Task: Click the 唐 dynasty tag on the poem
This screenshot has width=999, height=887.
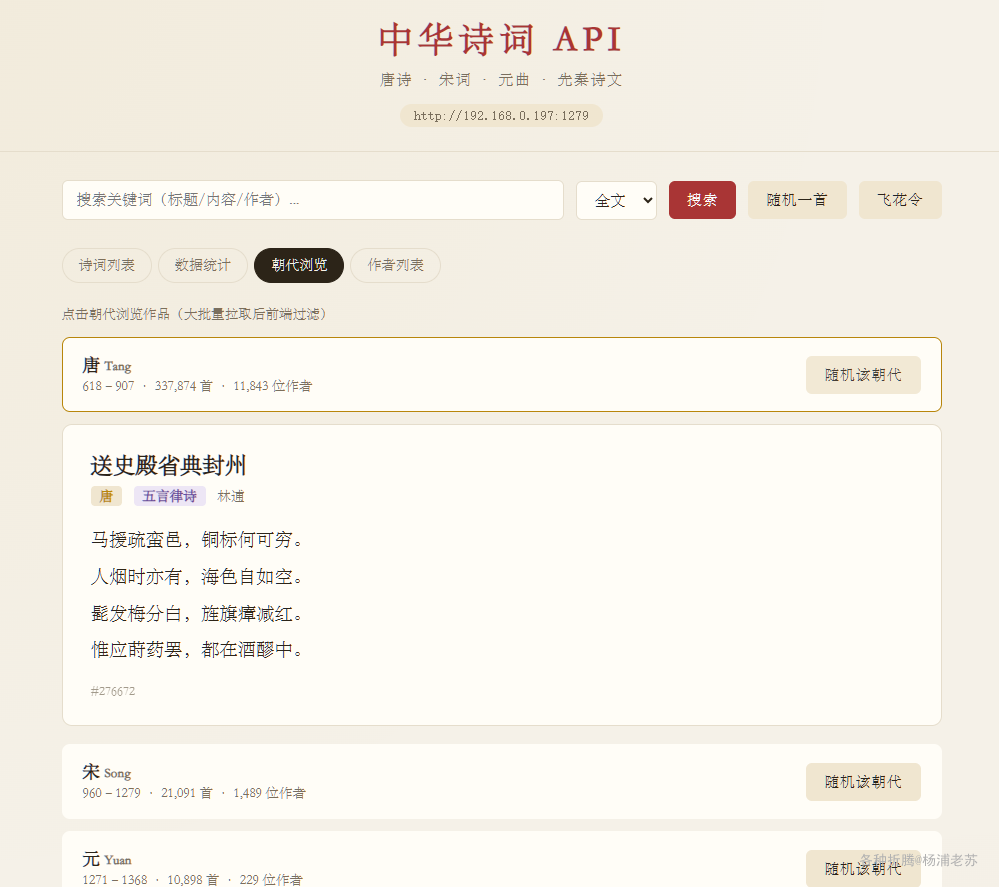Action: coord(106,496)
